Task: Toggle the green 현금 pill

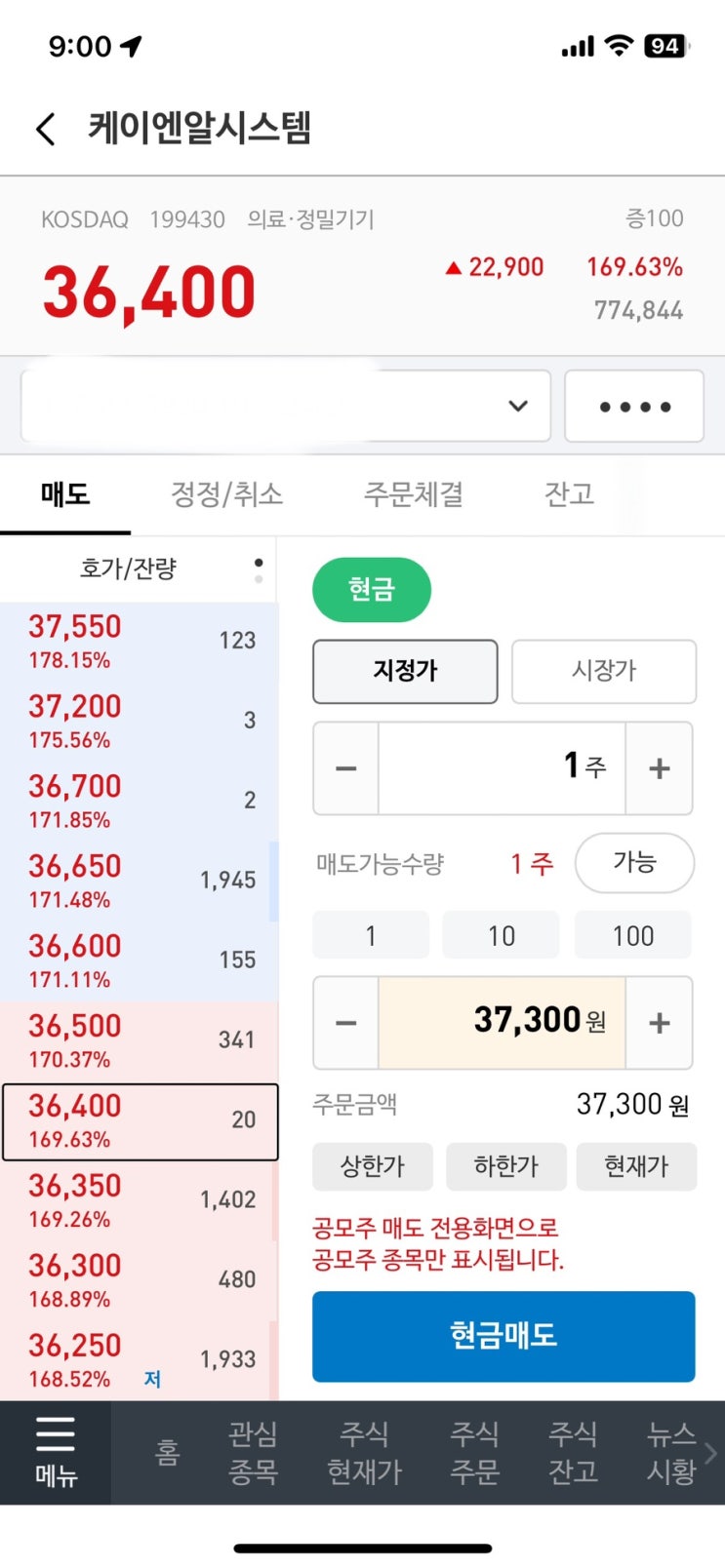Action: (x=371, y=590)
